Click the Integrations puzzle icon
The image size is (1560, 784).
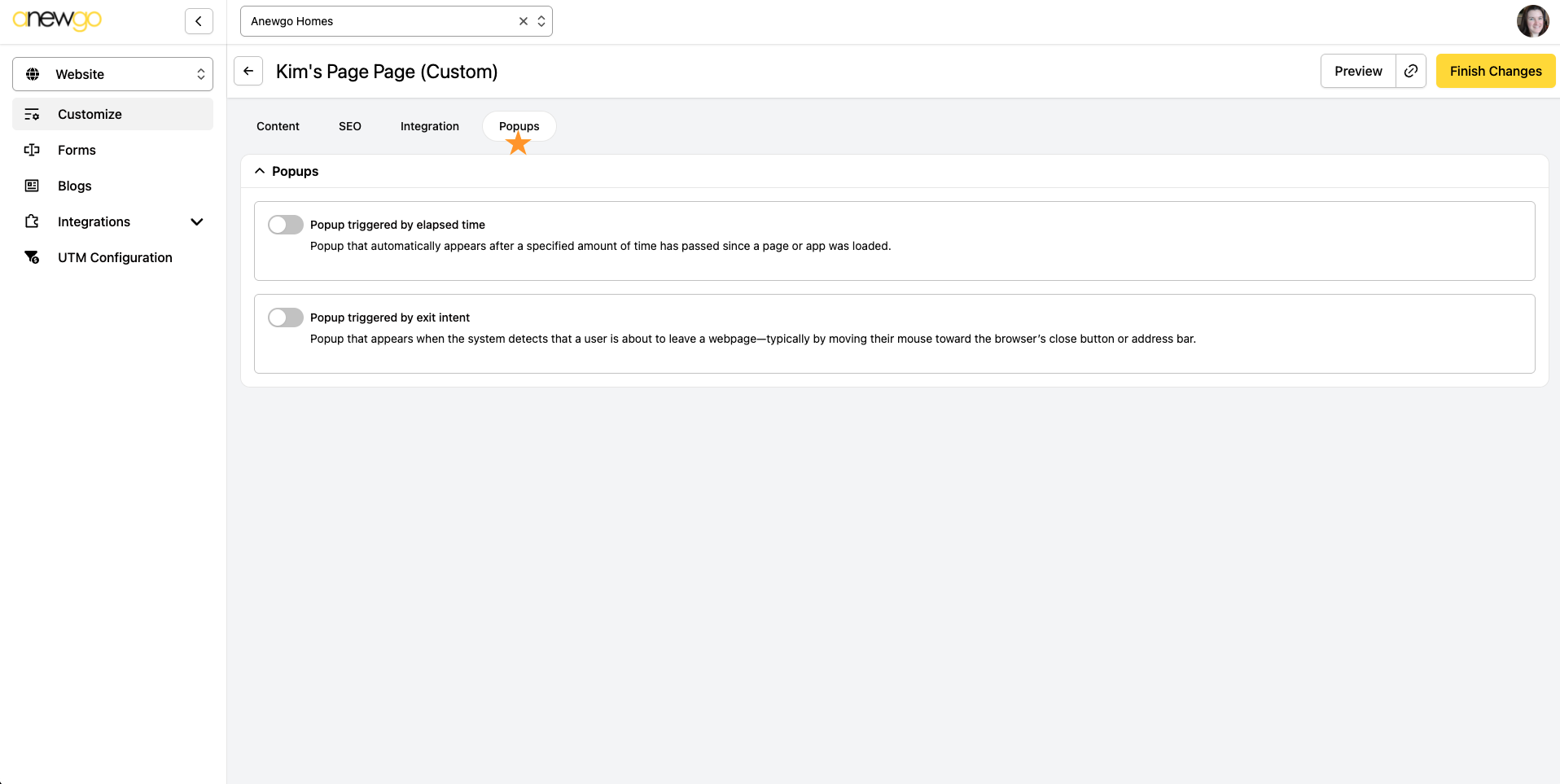click(x=32, y=221)
